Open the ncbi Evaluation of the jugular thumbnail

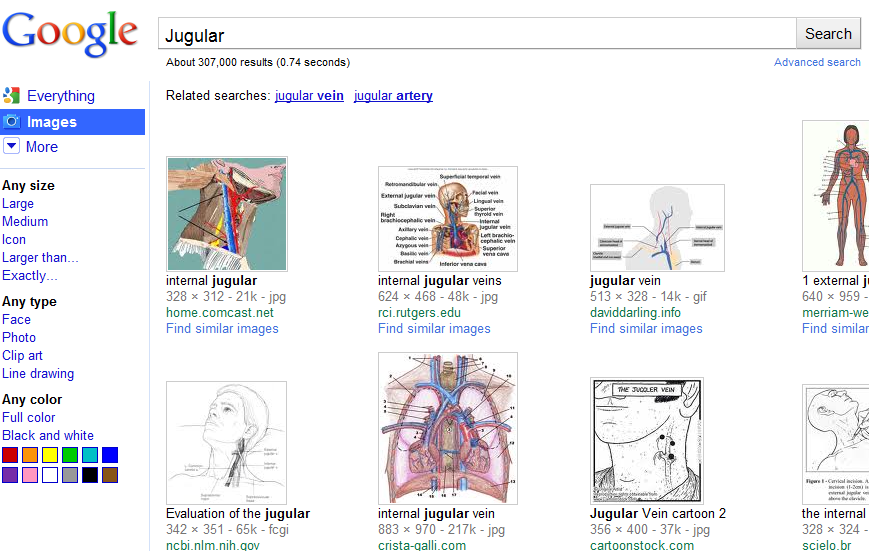coord(227,443)
